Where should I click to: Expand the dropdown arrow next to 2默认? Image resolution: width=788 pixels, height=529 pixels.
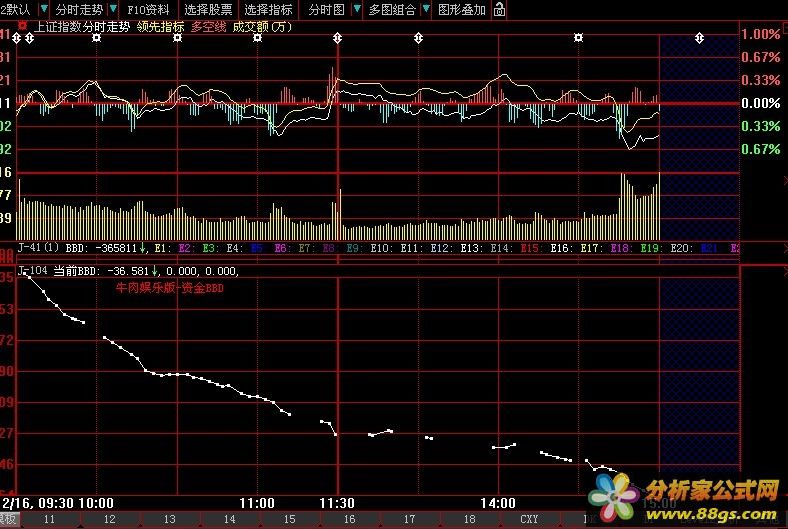(44, 9)
